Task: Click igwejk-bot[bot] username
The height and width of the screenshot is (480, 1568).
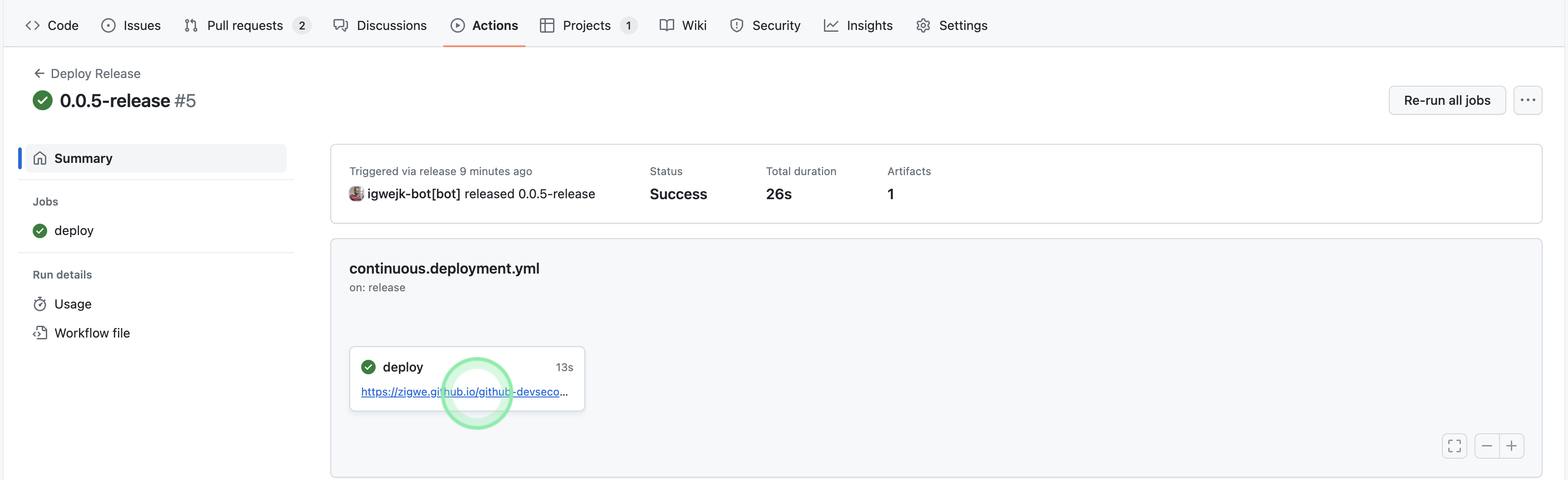Action: pyautogui.click(x=414, y=193)
